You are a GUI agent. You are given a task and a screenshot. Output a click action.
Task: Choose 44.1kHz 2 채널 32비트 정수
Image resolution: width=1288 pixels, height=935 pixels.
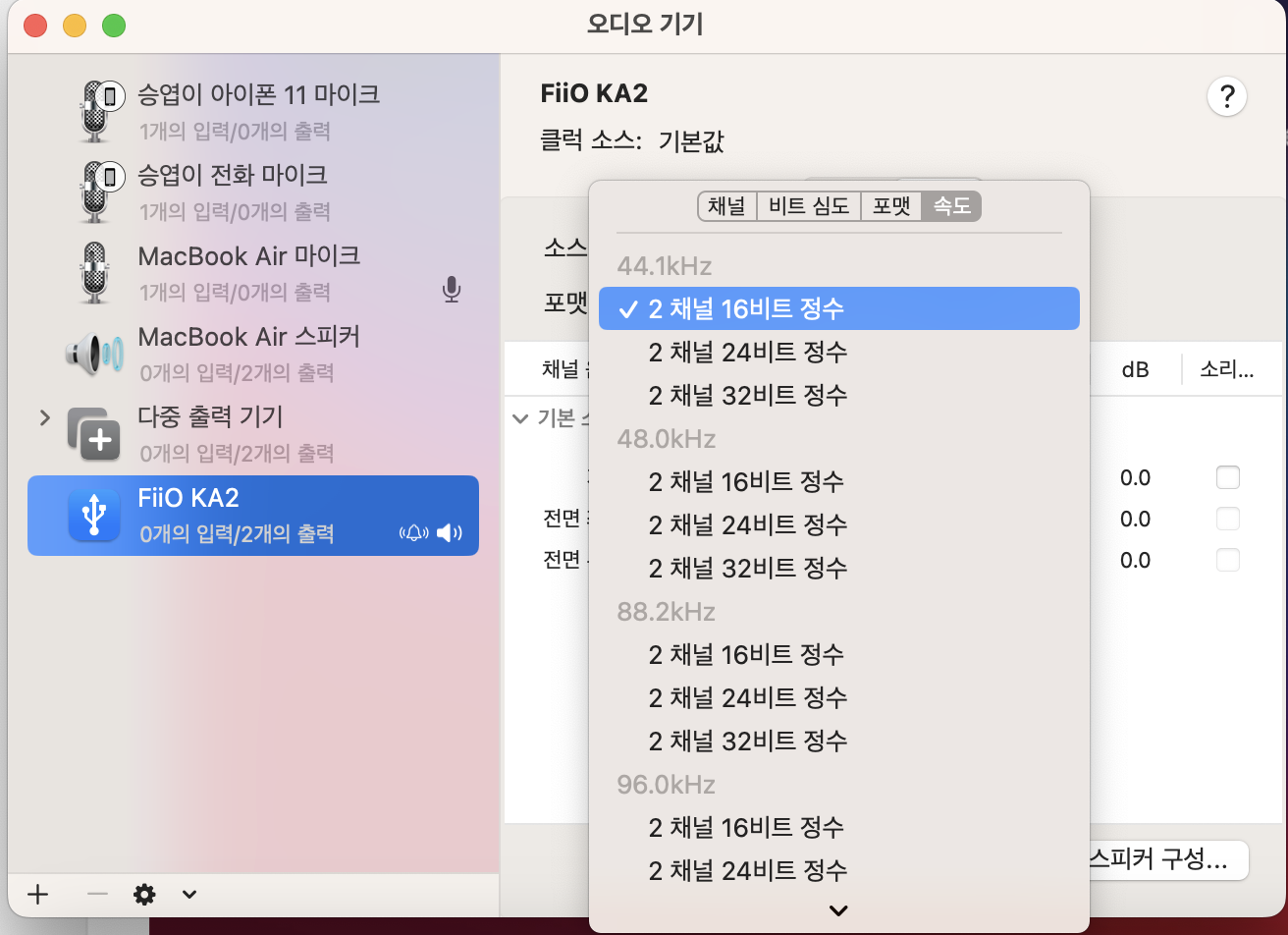(839, 395)
